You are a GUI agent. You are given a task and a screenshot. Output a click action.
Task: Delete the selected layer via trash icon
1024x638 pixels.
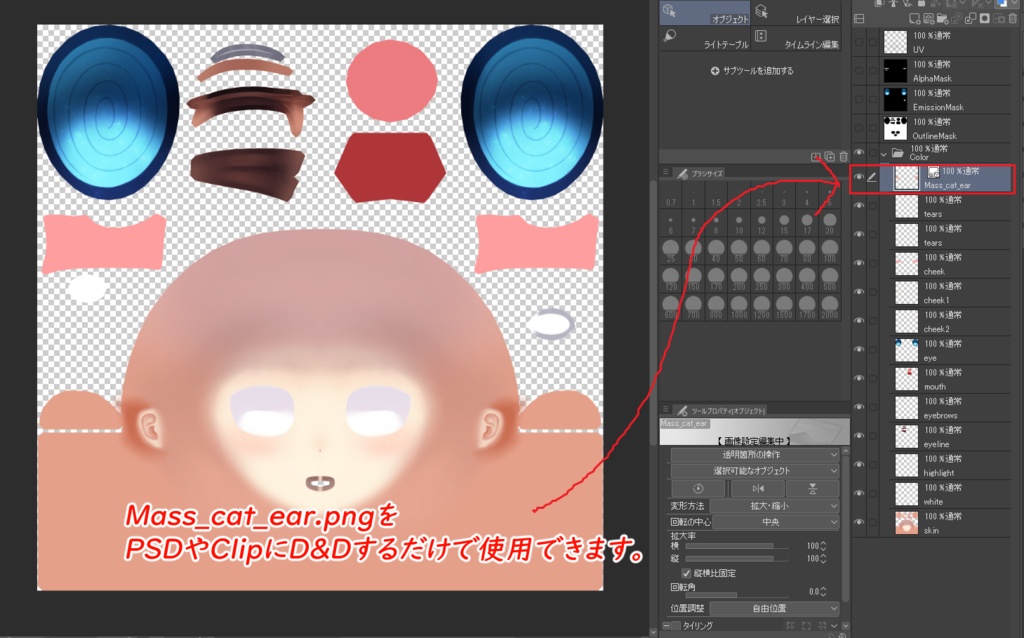1011,18
